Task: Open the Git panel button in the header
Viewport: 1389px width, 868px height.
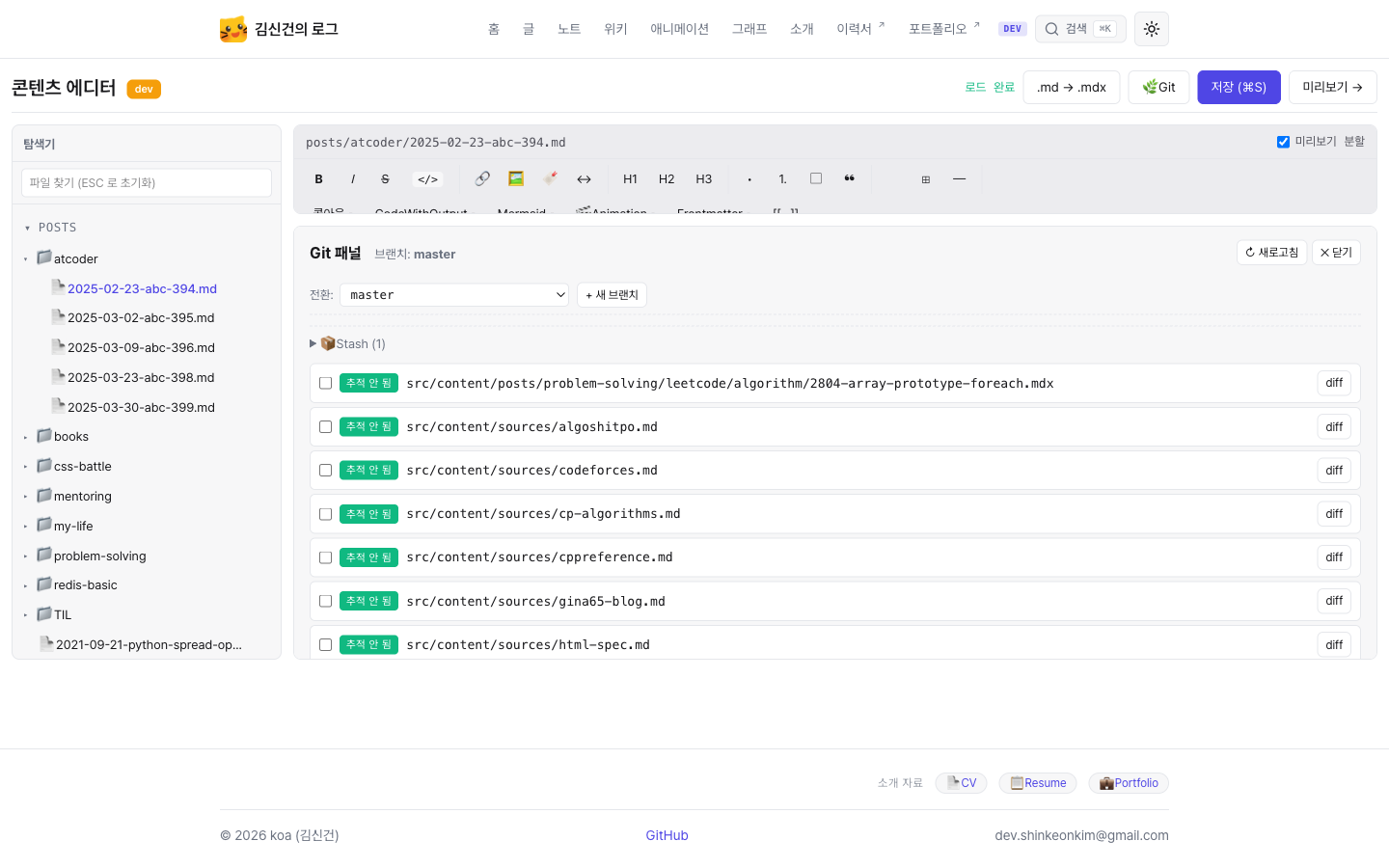Action: click(1158, 87)
